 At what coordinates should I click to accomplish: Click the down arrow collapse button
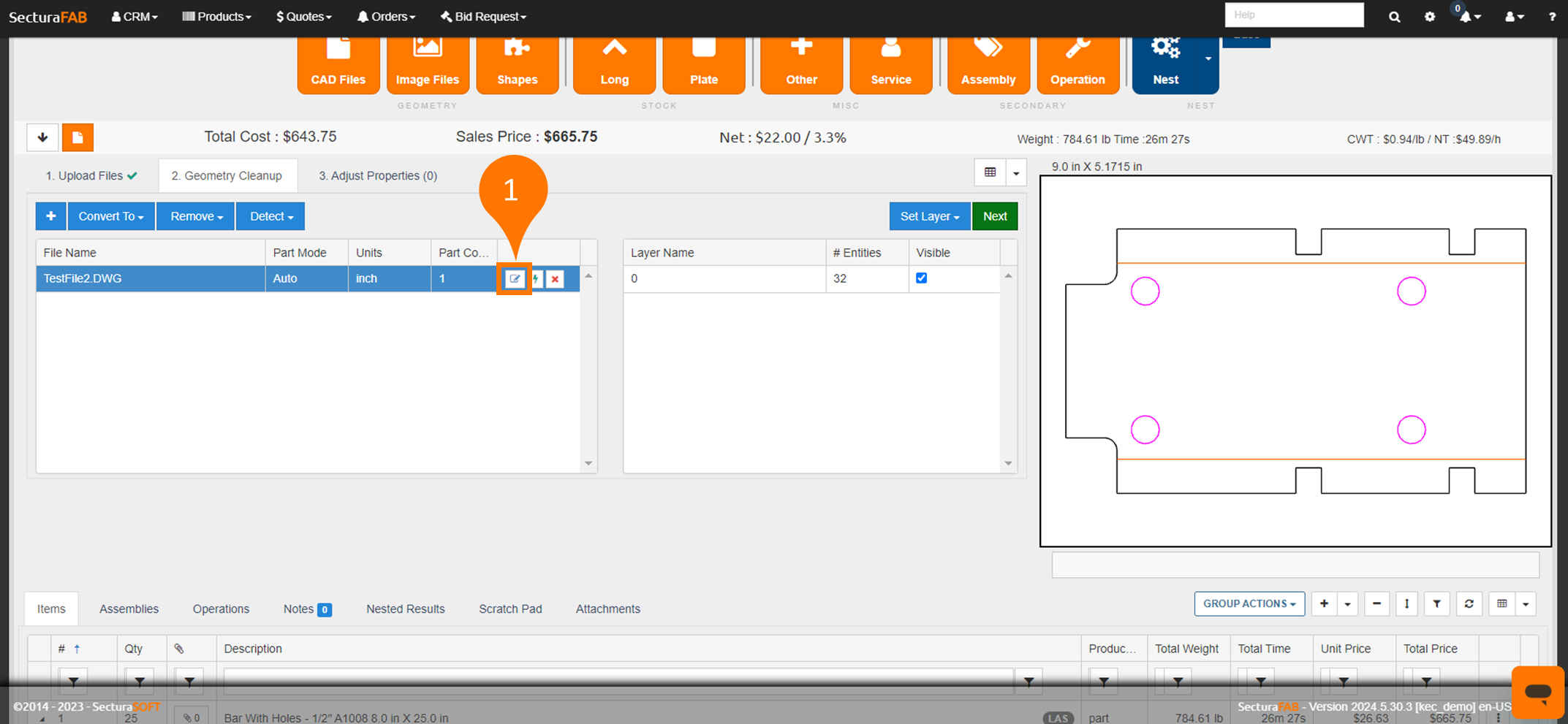pyautogui.click(x=42, y=137)
